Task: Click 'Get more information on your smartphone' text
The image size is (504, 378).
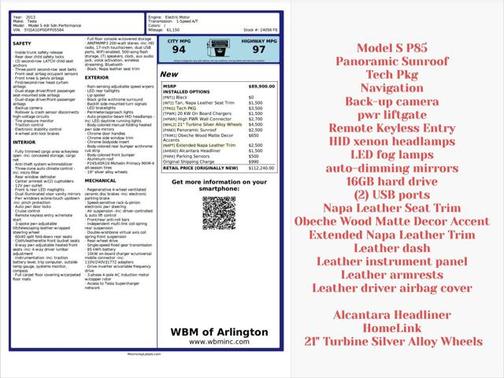Action: pyautogui.click(x=219, y=185)
